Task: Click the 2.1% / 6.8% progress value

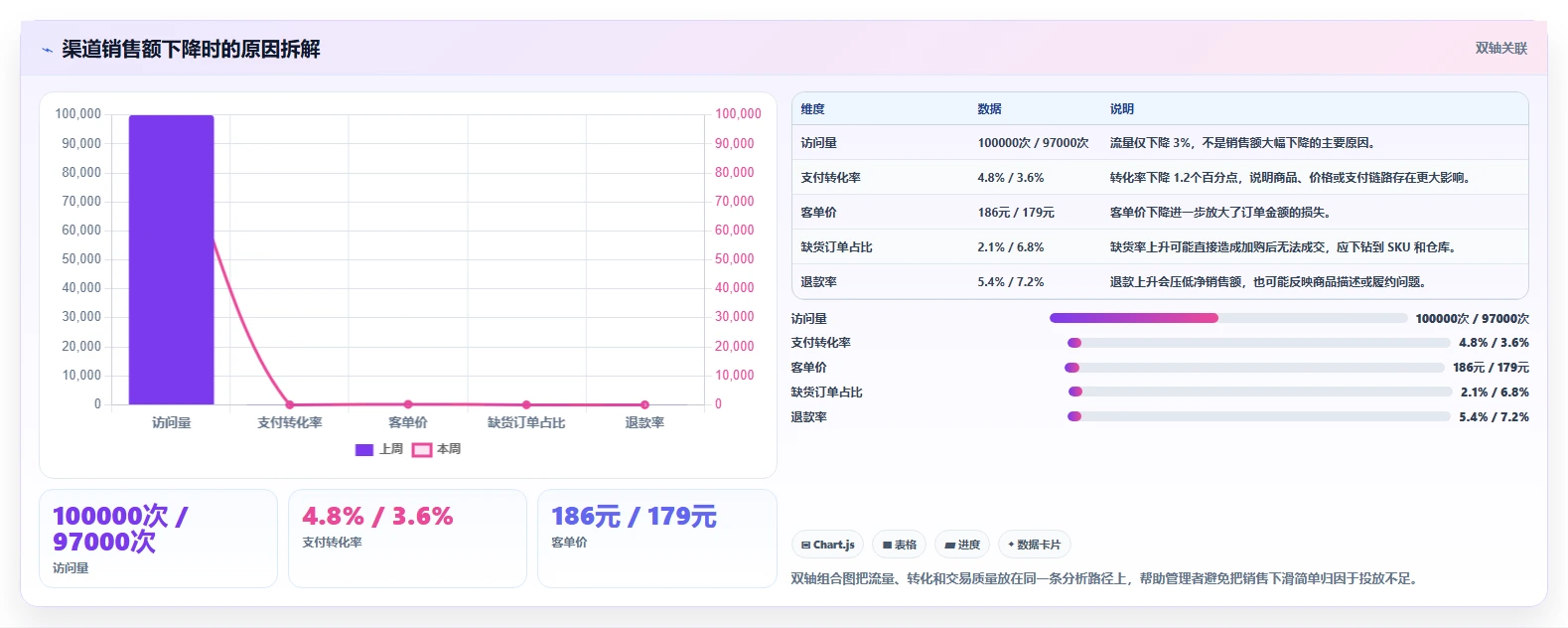Action: click(x=1495, y=392)
